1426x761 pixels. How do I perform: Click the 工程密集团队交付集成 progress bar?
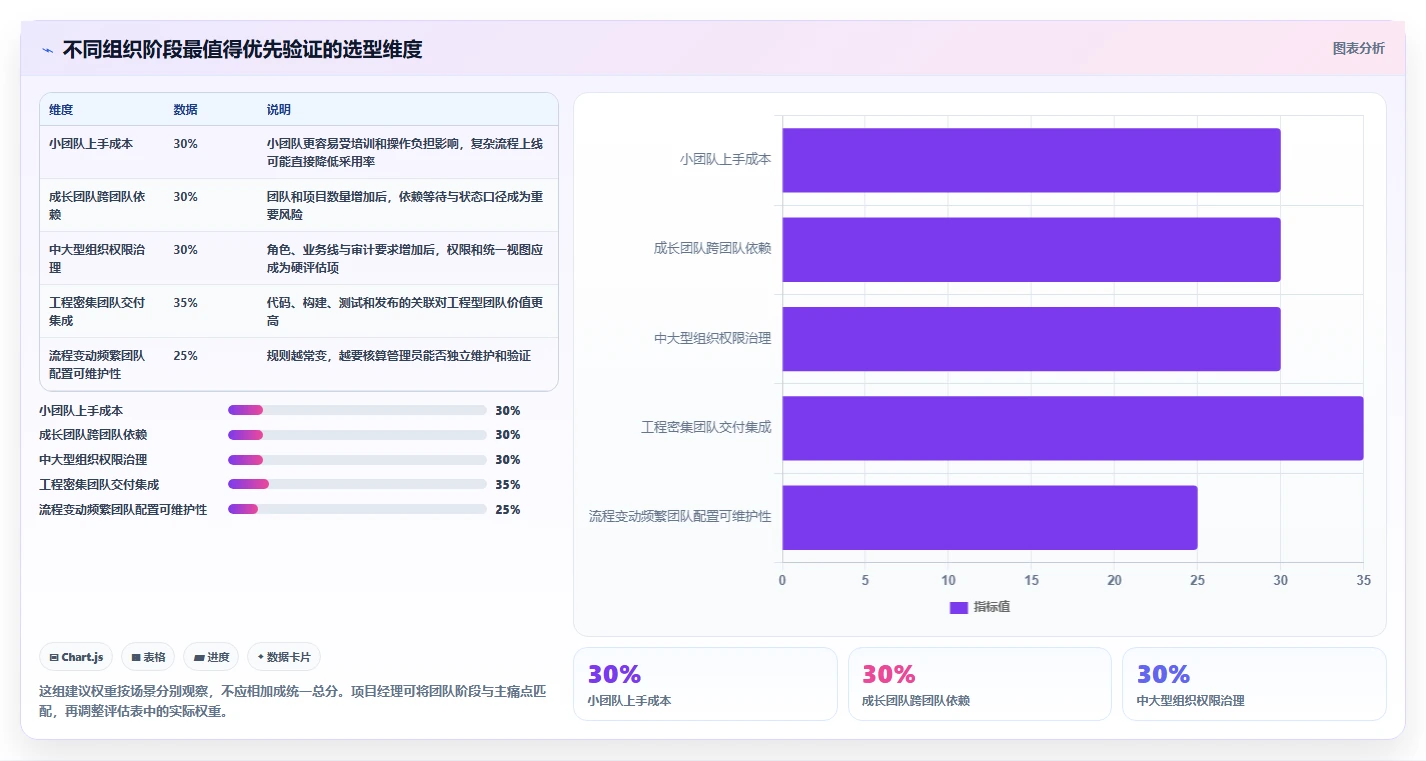357,484
